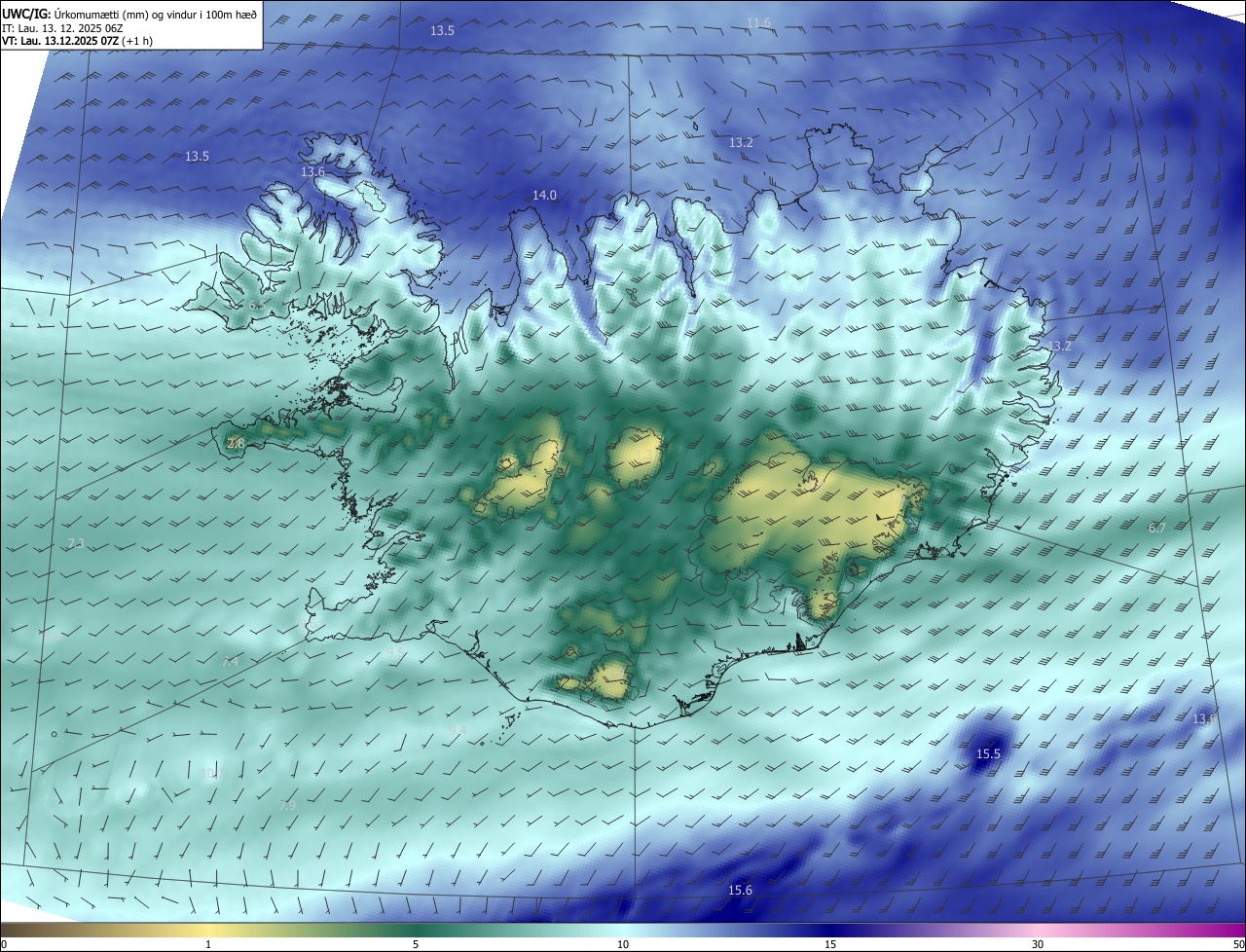This screenshot has width=1246, height=952.
Task: Click the 9.4 value label off the south coast
Action: [458, 729]
